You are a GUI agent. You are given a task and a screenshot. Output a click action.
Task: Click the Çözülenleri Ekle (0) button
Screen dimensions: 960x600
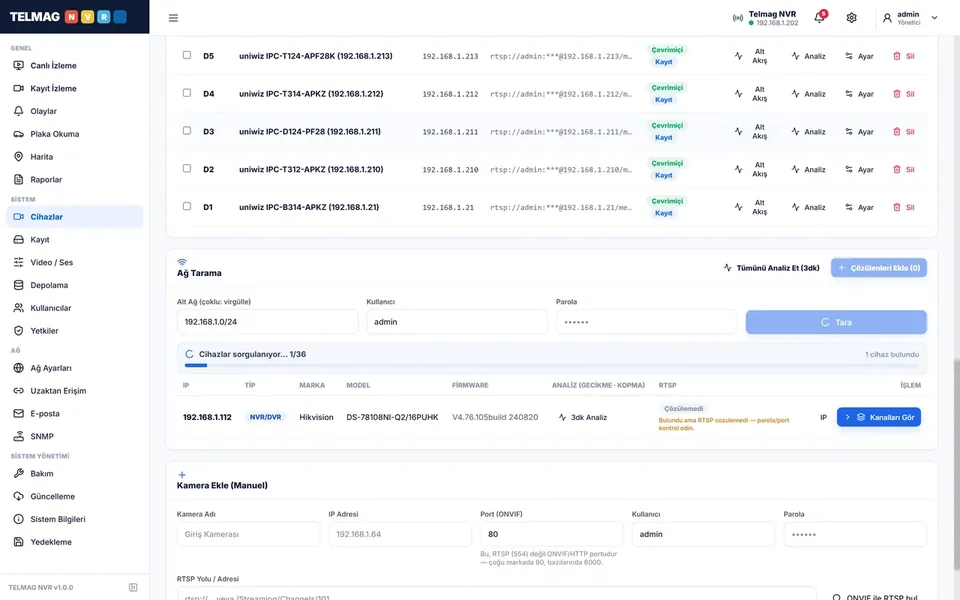[879, 268]
